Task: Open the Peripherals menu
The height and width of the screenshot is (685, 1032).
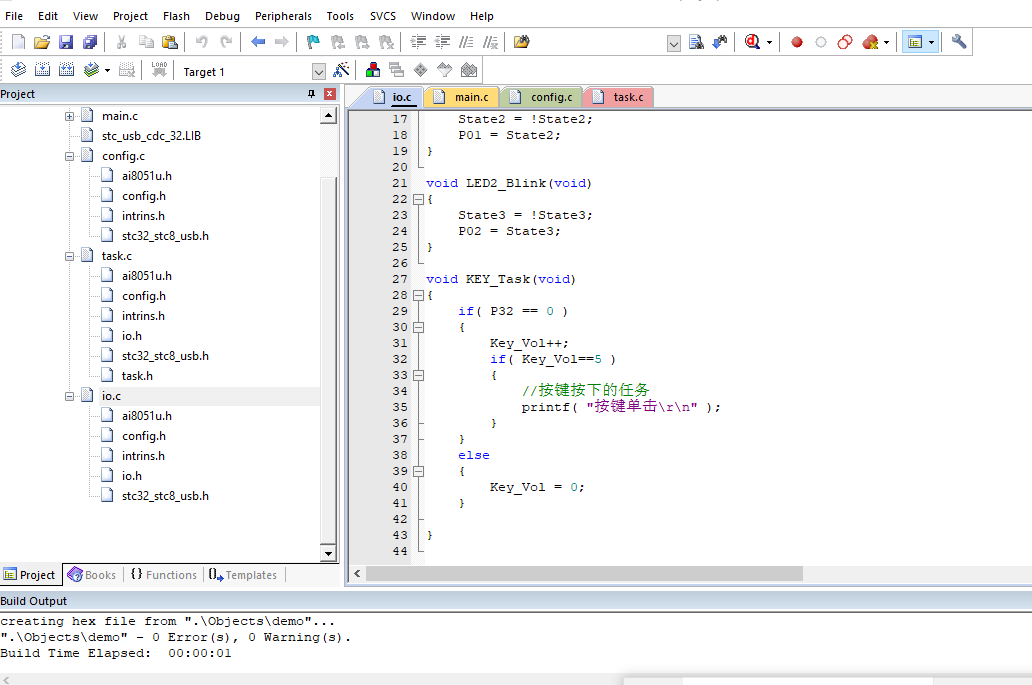Action: (x=283, y=16)
